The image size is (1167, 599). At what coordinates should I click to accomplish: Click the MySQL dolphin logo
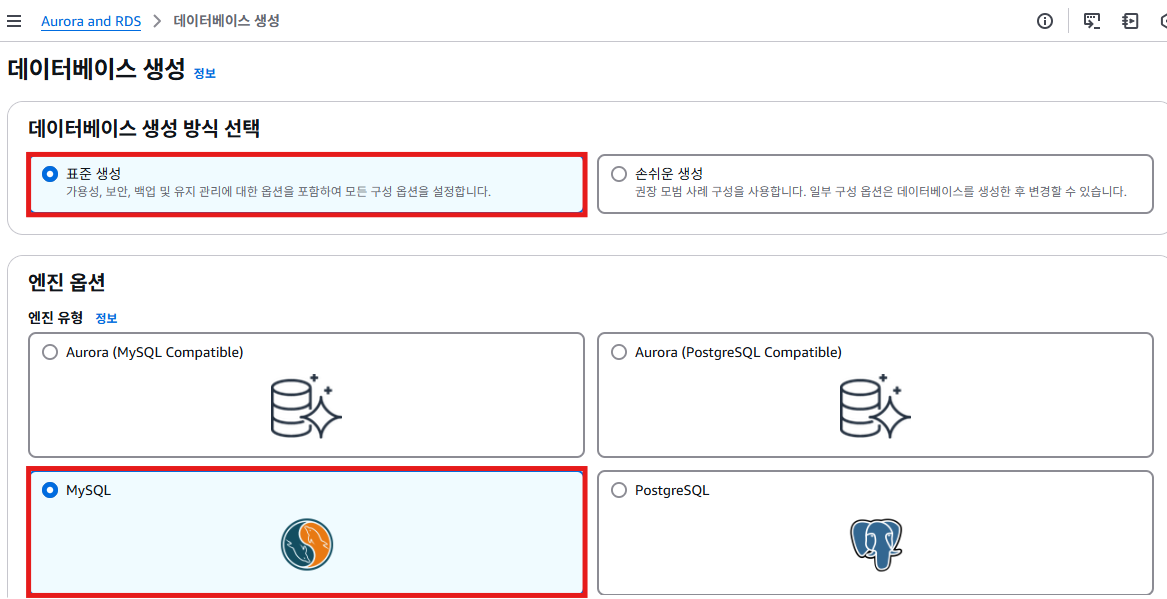point(307,545)
